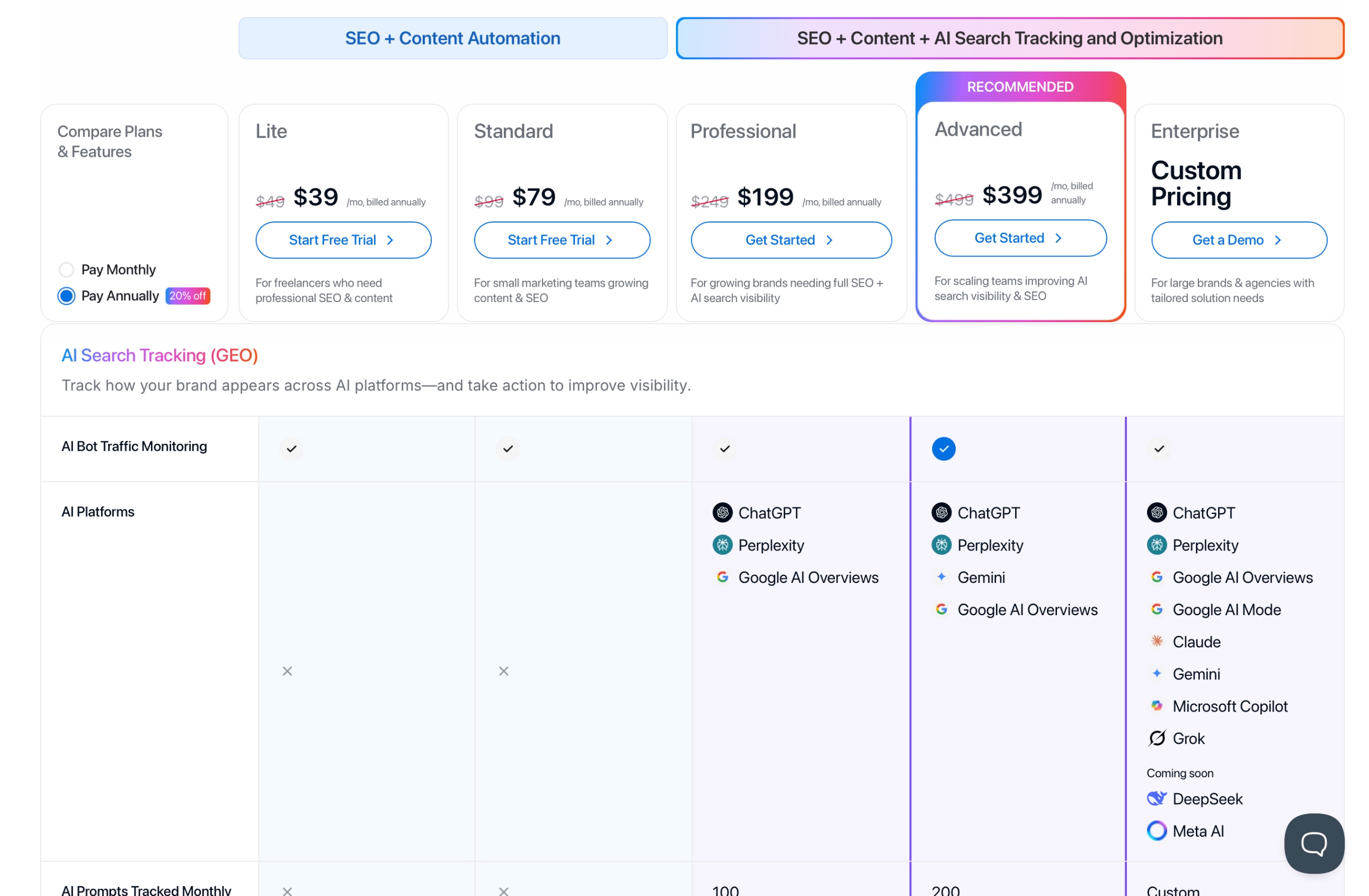This screenshot has width=1369, height=896.
Task: Select the Grok icon under Enterprise
Action: tap(1157, 739)
